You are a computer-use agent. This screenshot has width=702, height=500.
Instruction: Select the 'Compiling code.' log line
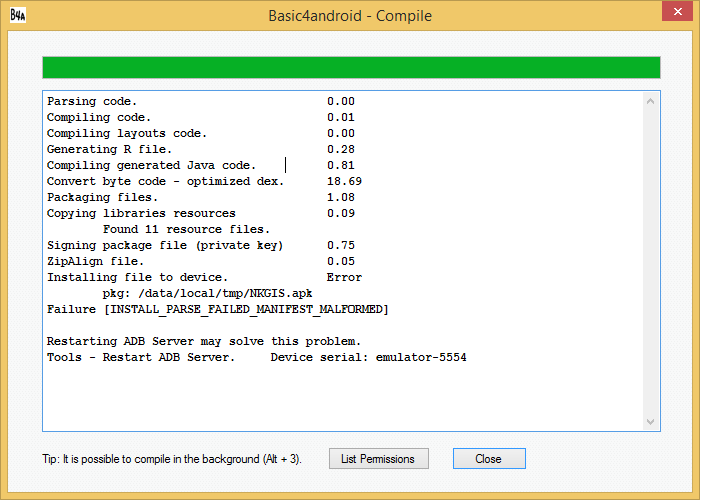pyautogui.click(x=99, y=118)
